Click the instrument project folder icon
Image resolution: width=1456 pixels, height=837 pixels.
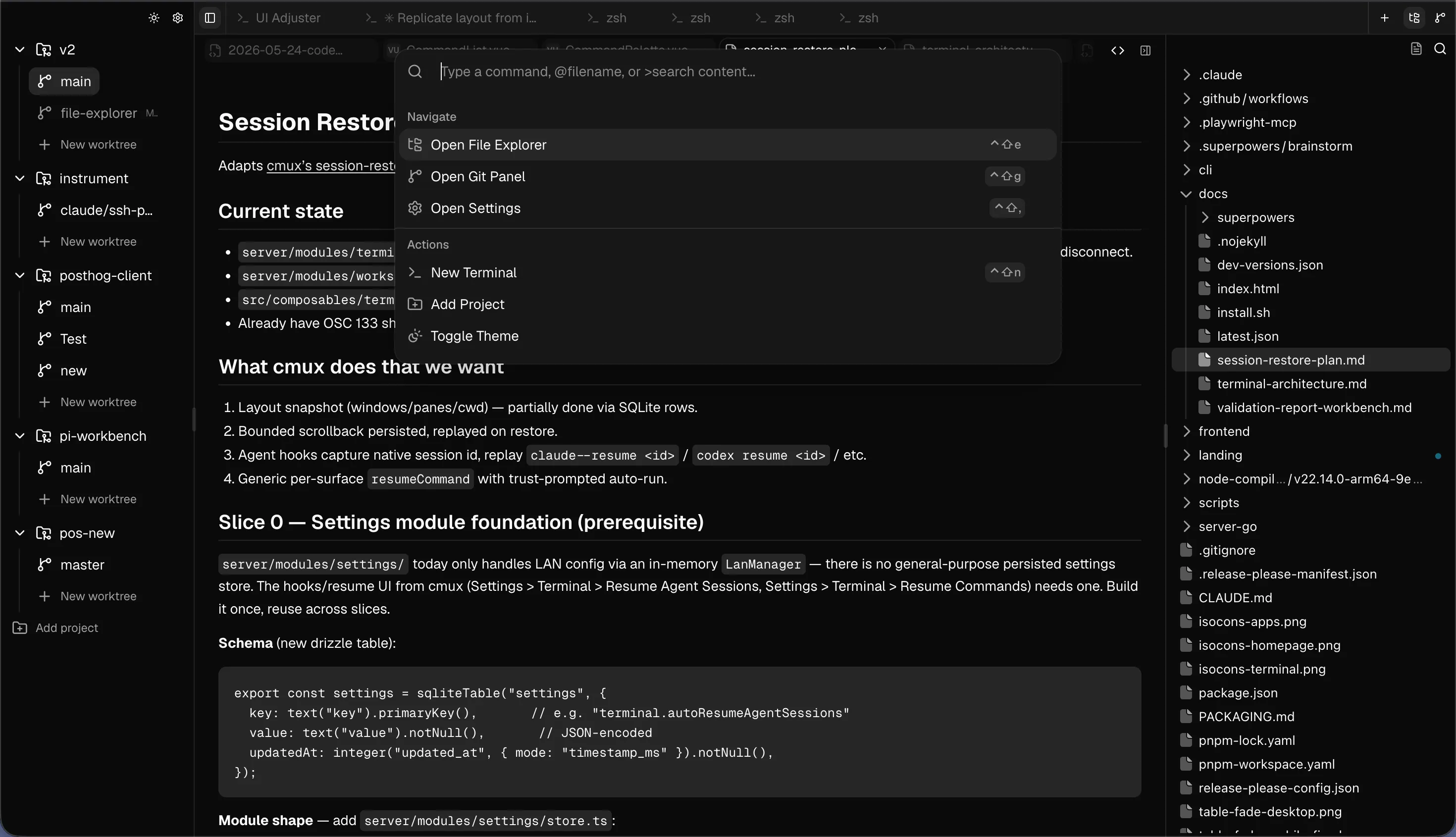44,178
